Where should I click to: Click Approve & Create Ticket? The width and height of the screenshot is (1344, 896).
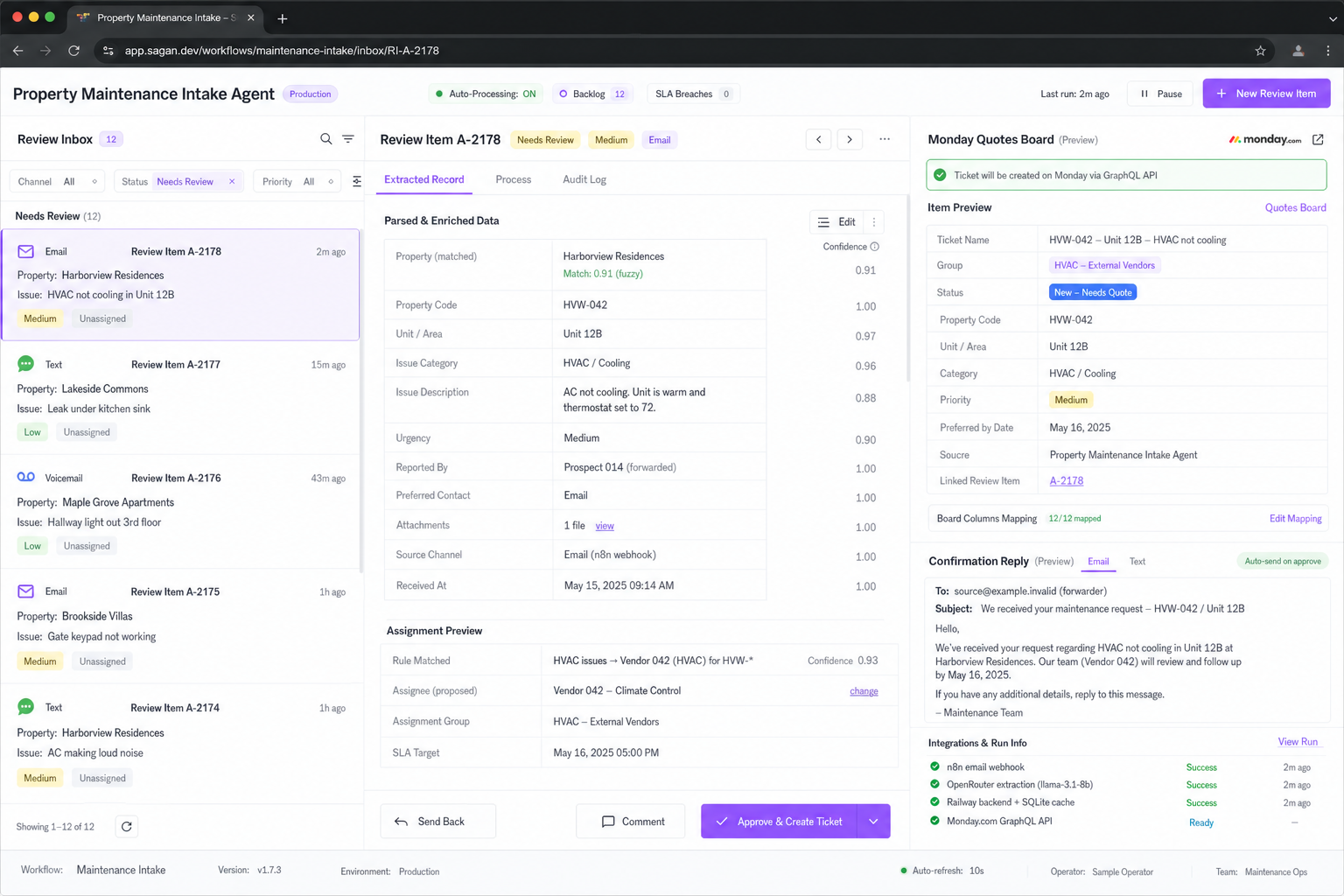click(x=779, y=822)
